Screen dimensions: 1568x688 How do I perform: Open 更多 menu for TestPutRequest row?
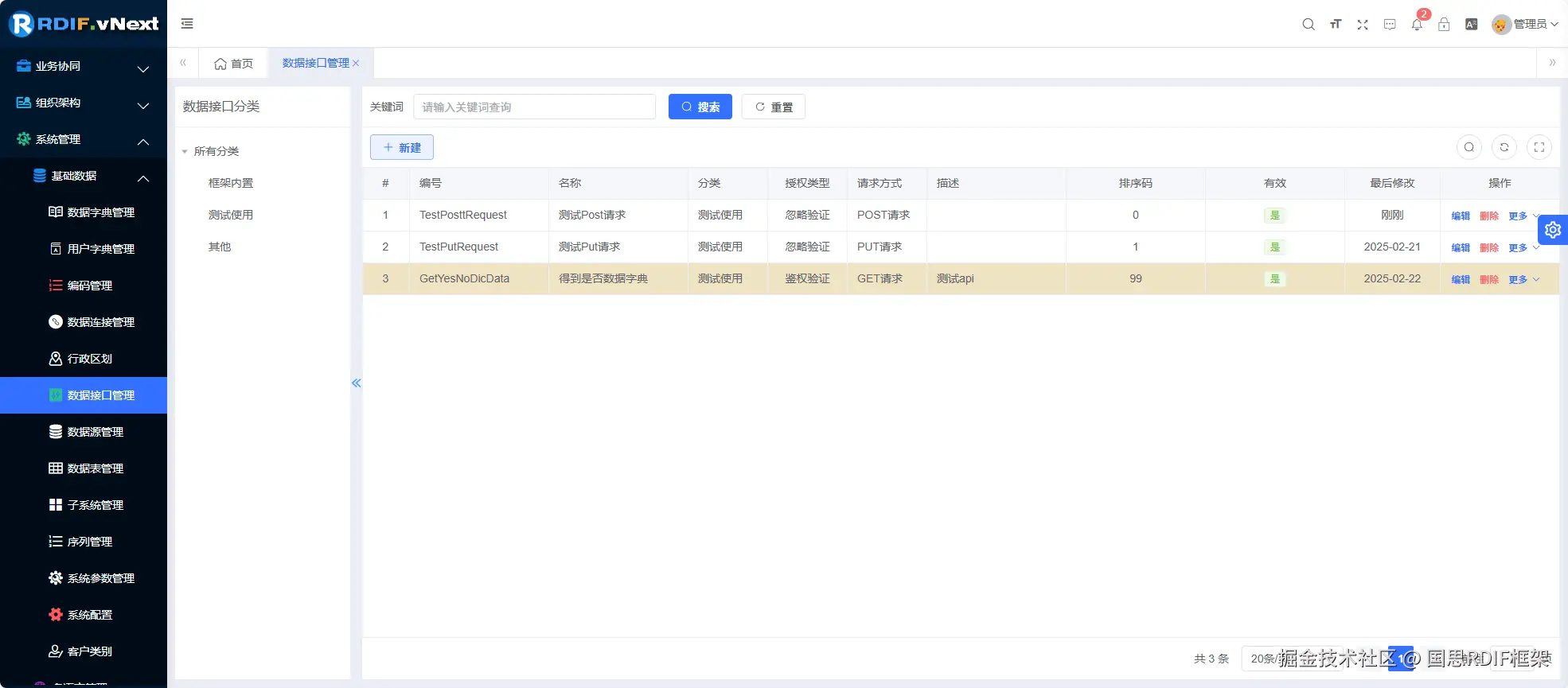pyautogui.click(x=1523, y=247)
